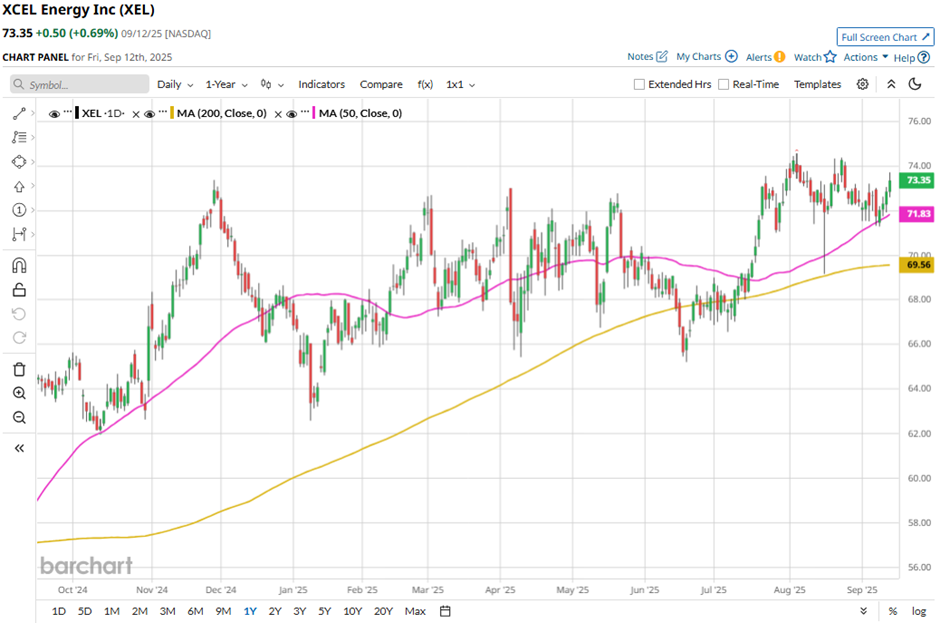The height and width of the screenshot is (623, 940).
Task: Enable the Real-Time checkbox
Action: coord(724,85)
